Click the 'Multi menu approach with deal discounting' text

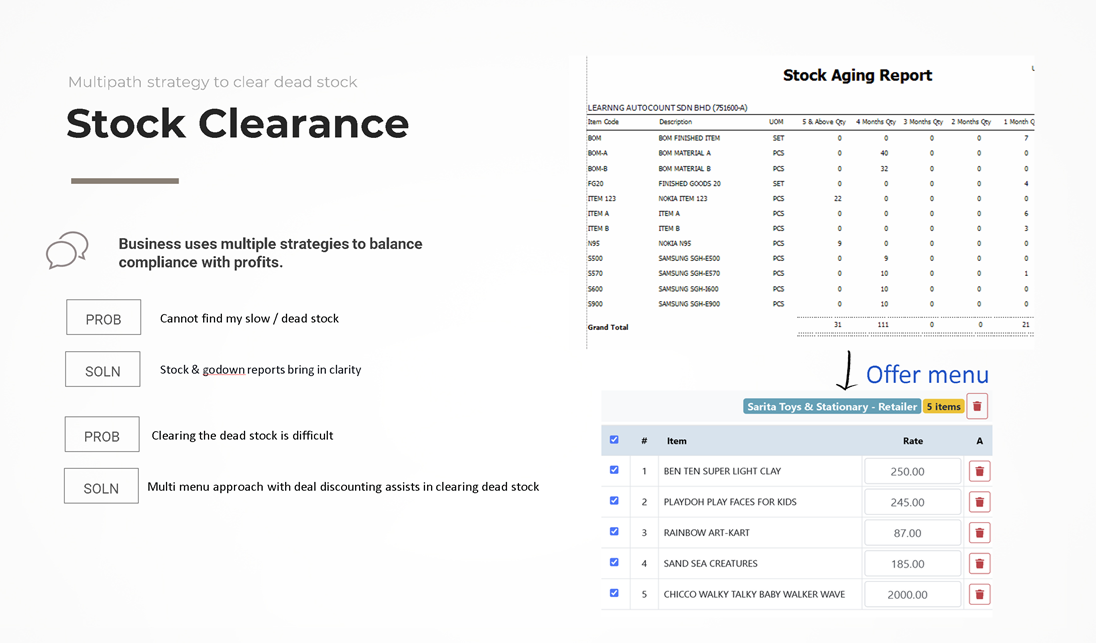[x=343, y=486]
